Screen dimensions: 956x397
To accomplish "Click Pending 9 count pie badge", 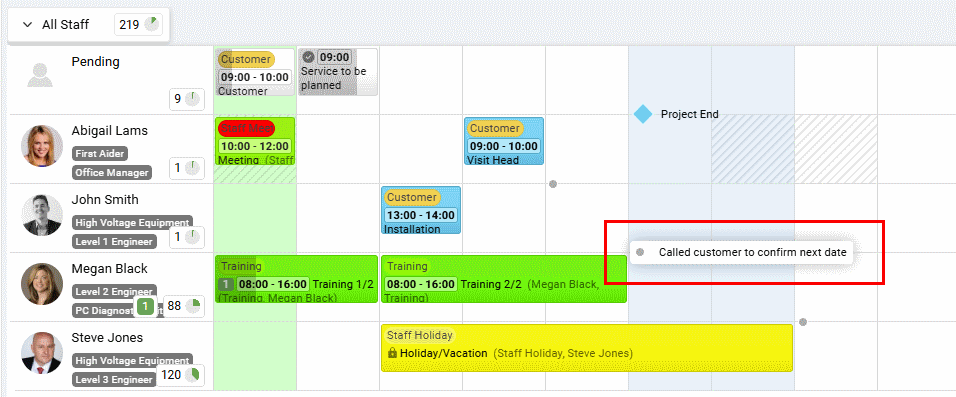I will (187, 99).
